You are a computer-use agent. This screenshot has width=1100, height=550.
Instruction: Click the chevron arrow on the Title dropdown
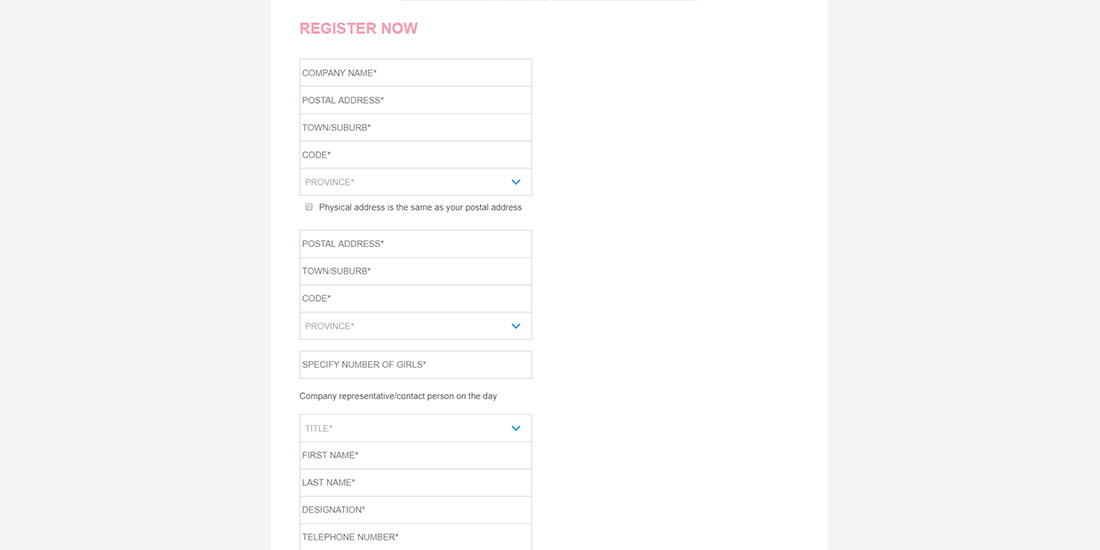click(x=516, y=428)
